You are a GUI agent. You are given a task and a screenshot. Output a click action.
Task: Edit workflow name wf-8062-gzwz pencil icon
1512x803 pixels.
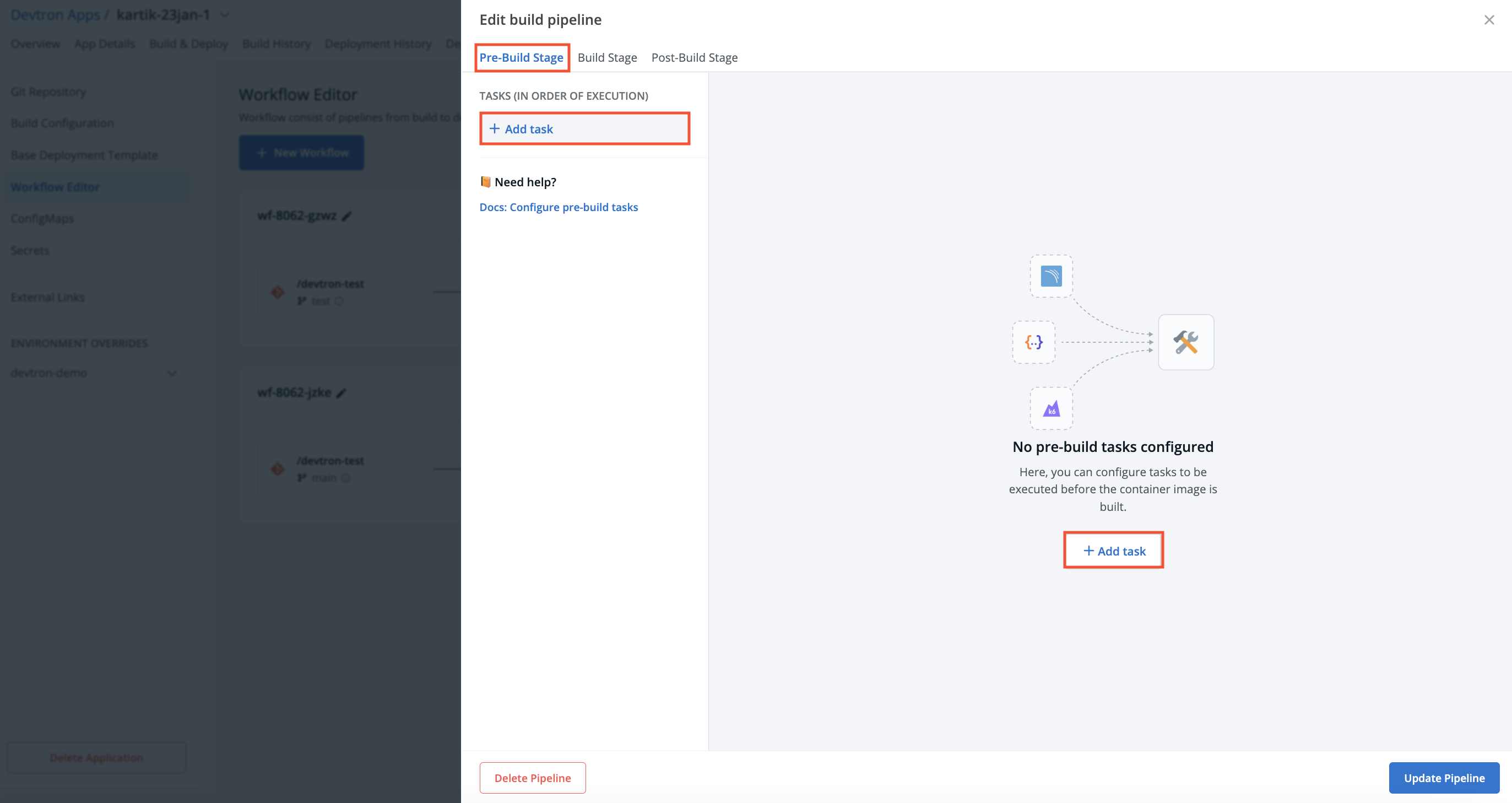[x=346, y=216]
